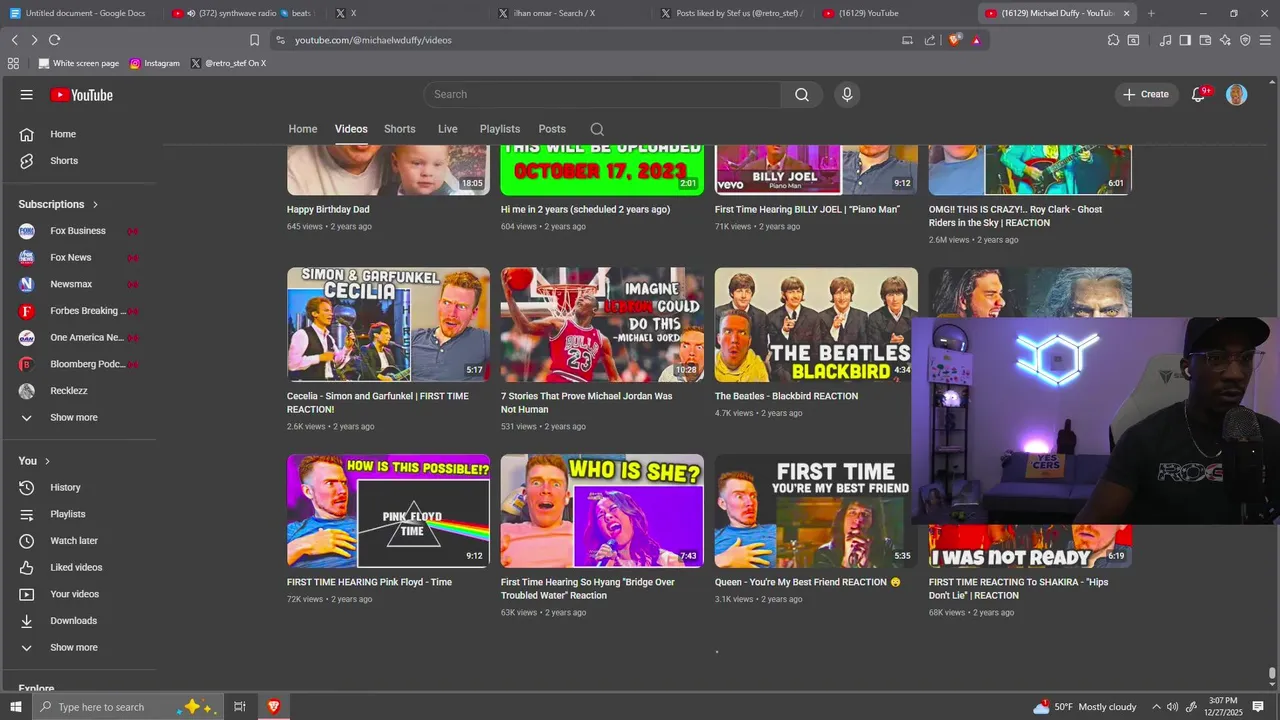This screenshot has width=1280, height=720.
Task: Select the Videos tab
Action: [x=351, y=129]
